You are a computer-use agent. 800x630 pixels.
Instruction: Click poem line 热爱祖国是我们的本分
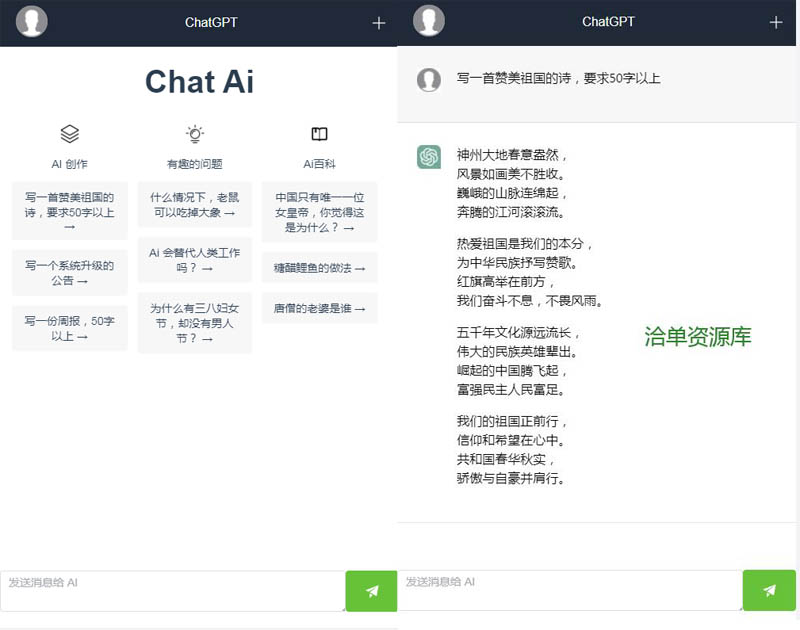(524, 244)
